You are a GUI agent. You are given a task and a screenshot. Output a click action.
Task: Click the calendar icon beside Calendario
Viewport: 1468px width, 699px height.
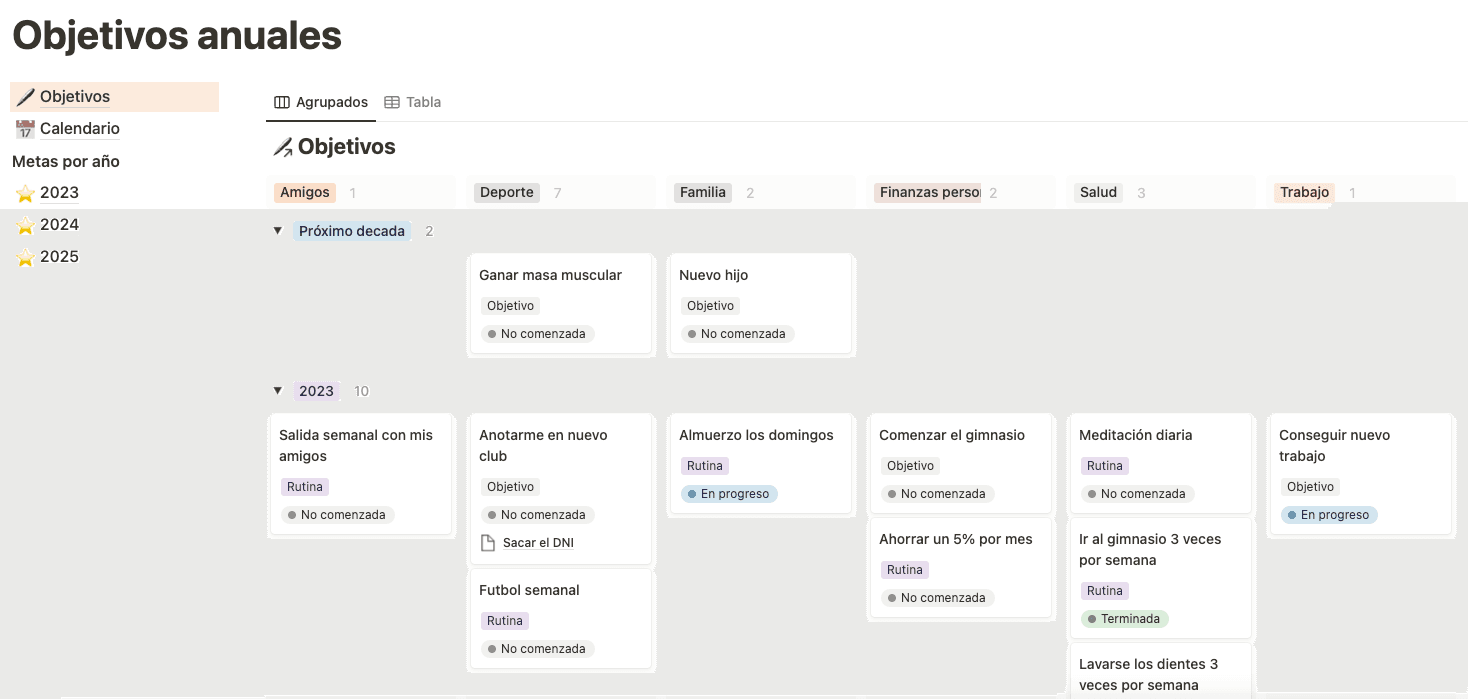tap(25, 129)
